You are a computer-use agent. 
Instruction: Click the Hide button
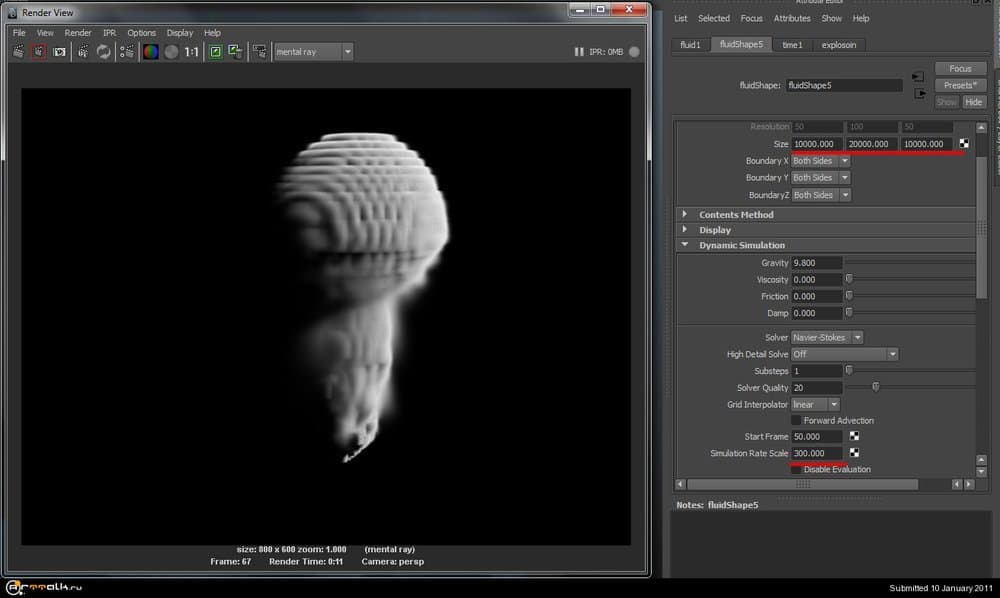pos(973,102)
